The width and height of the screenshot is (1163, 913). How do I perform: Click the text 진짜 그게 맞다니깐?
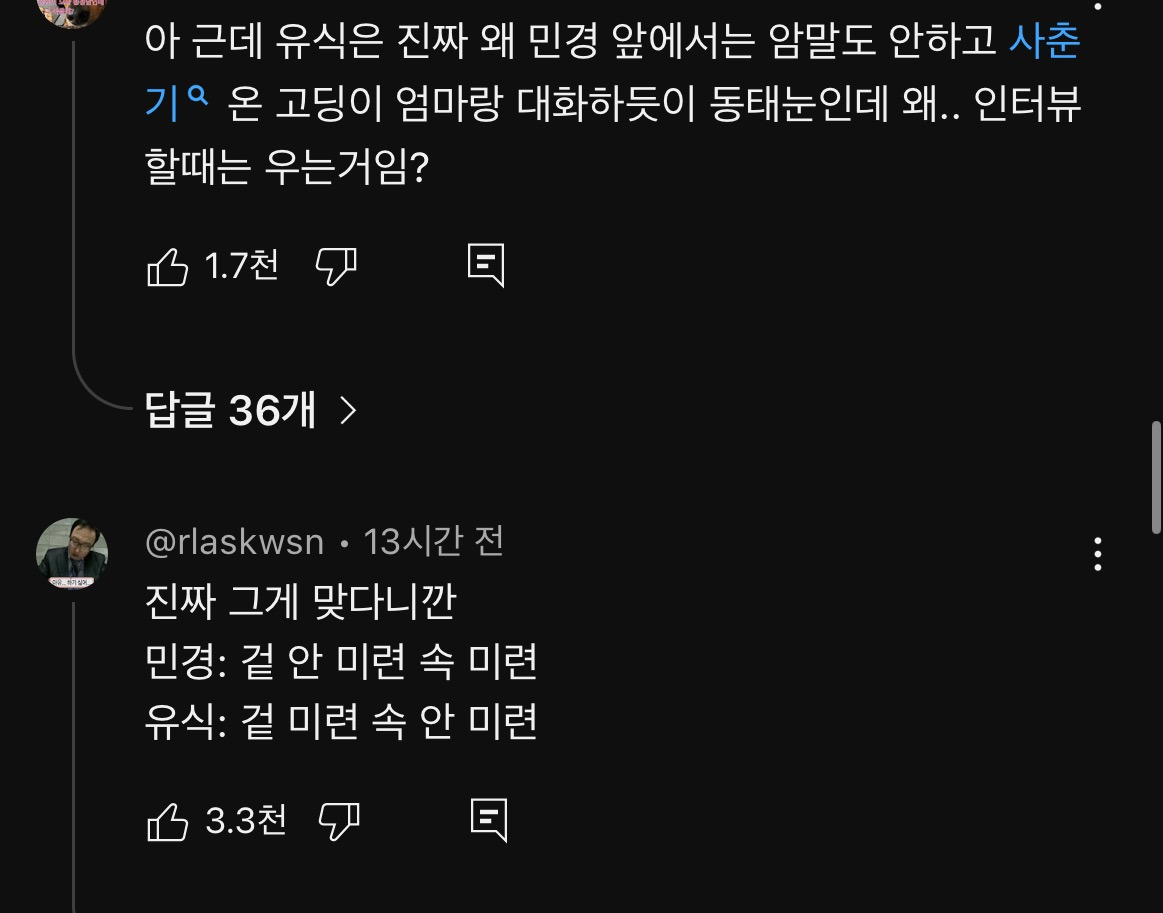300,602
